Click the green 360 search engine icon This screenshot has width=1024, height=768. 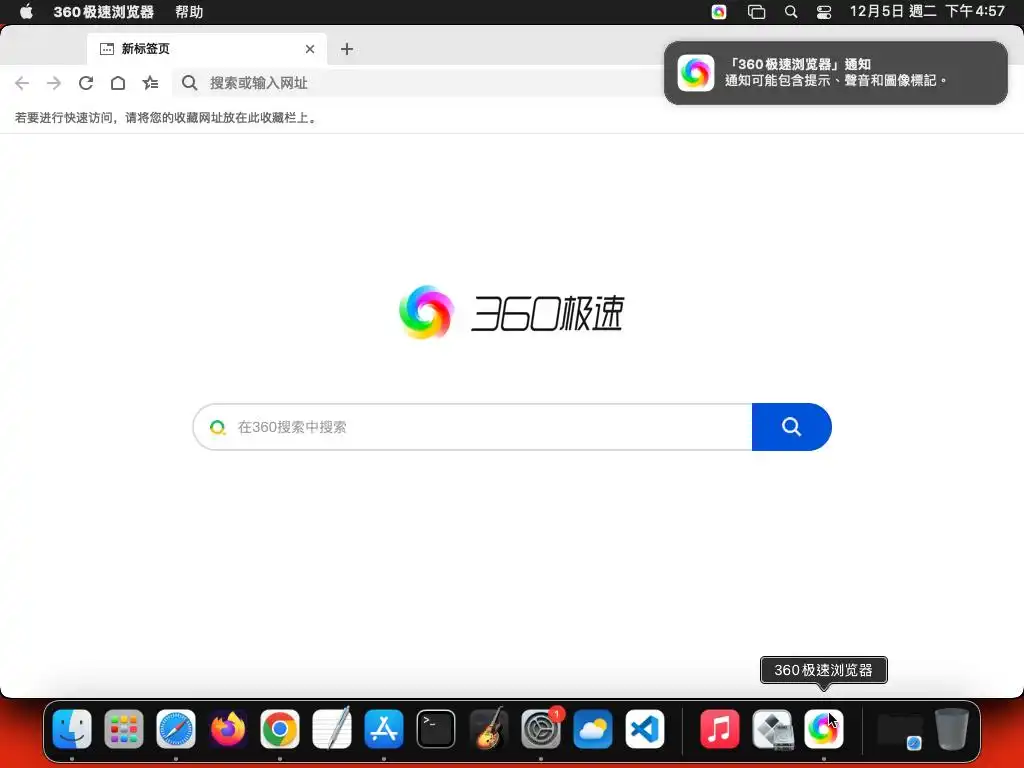click(217, 427)
